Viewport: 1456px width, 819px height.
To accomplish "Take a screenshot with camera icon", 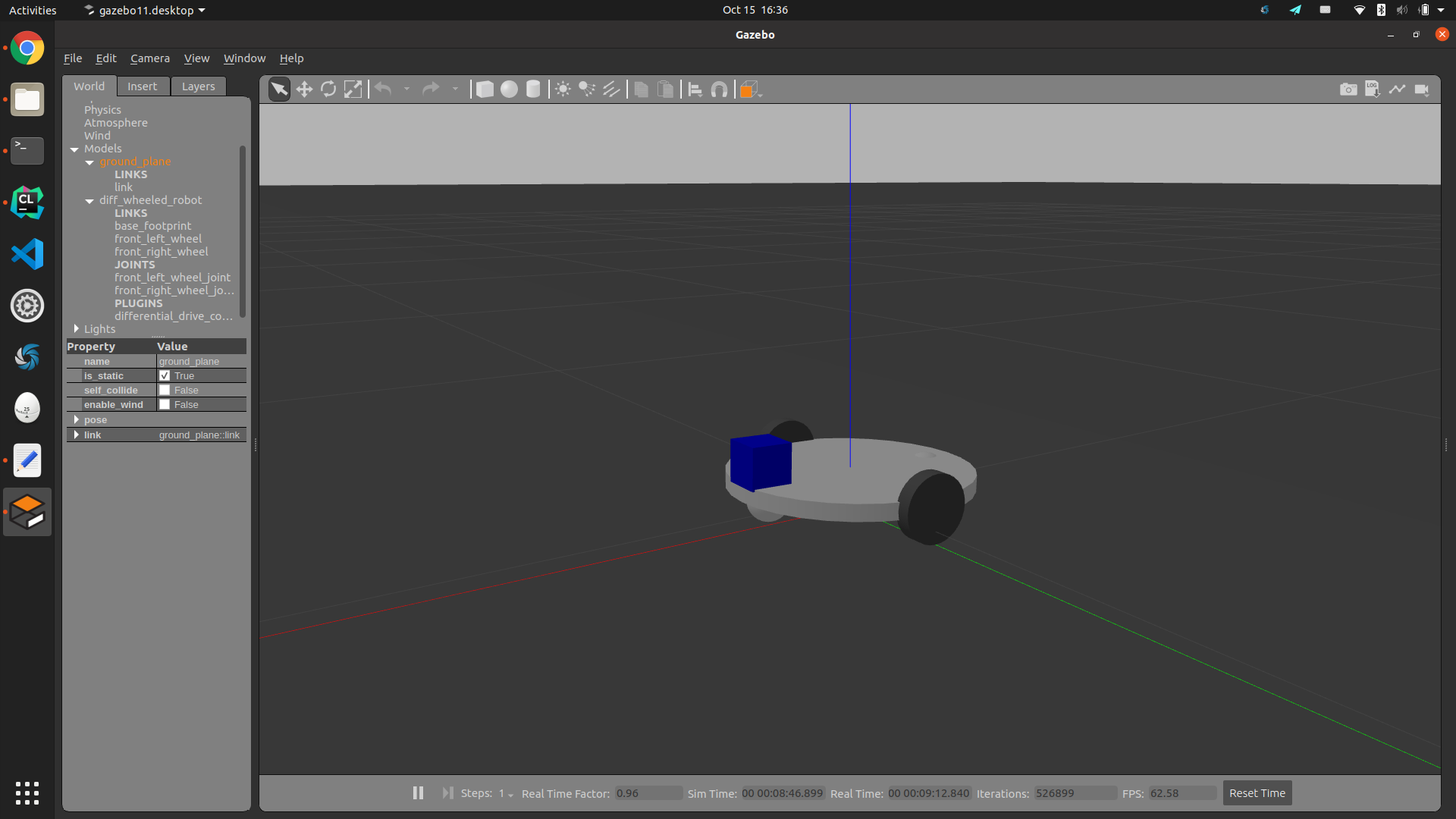I will [x=1348, y=89].
